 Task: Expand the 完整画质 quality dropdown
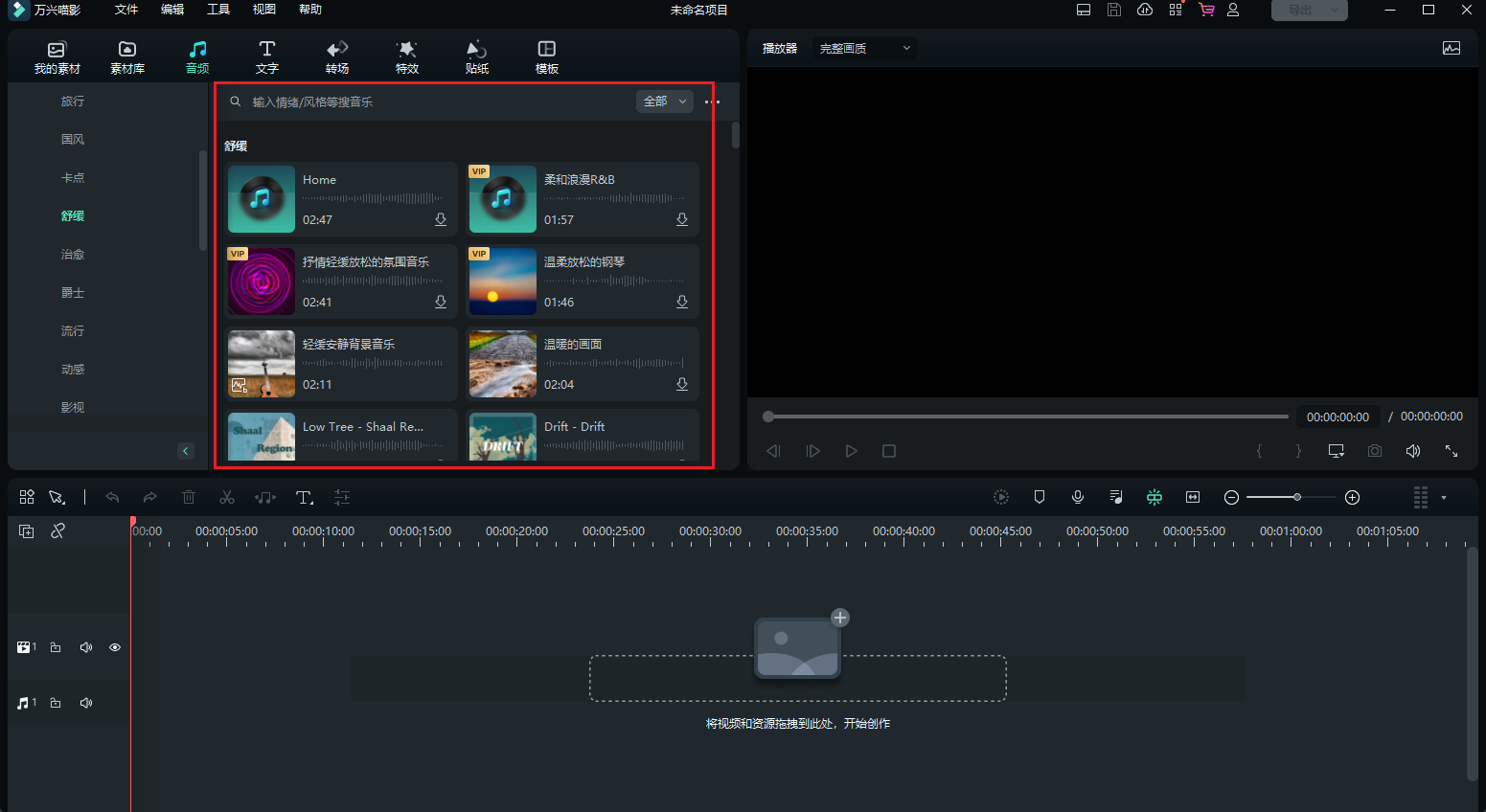click(x=864, y=48)
